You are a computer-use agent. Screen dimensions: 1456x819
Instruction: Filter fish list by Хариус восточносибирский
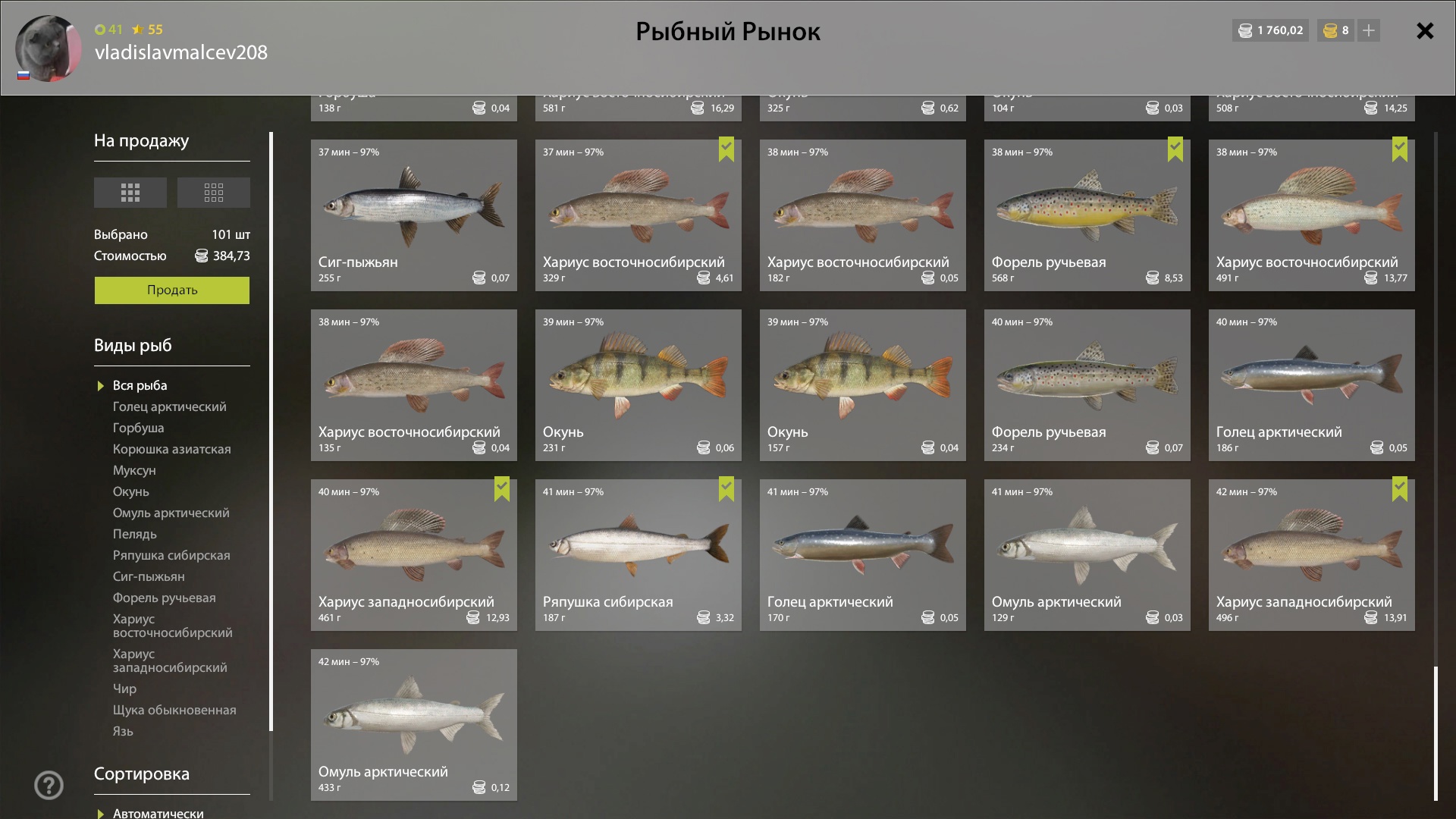172,626
